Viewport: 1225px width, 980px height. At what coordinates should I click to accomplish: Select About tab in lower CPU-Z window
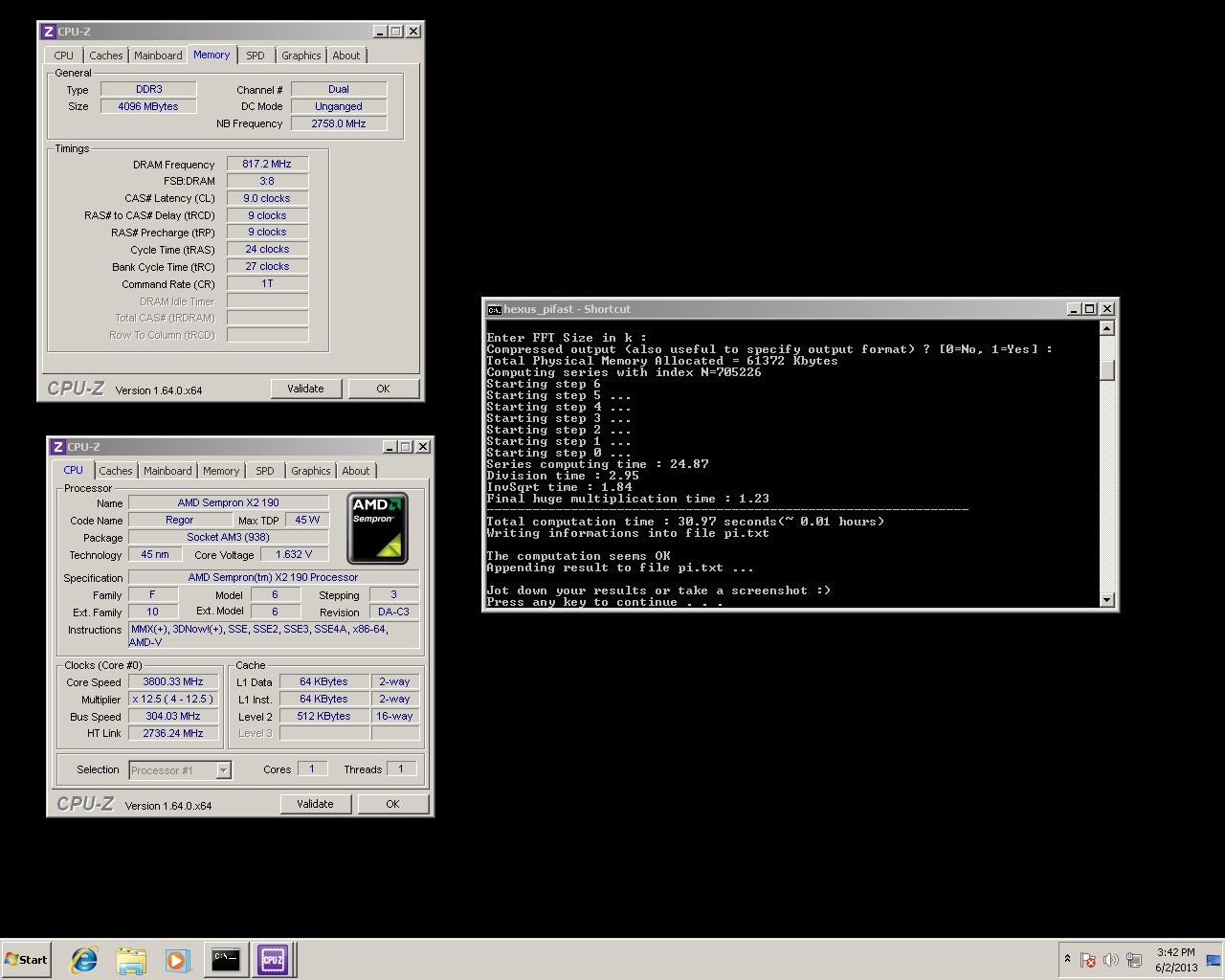point(356,471)
